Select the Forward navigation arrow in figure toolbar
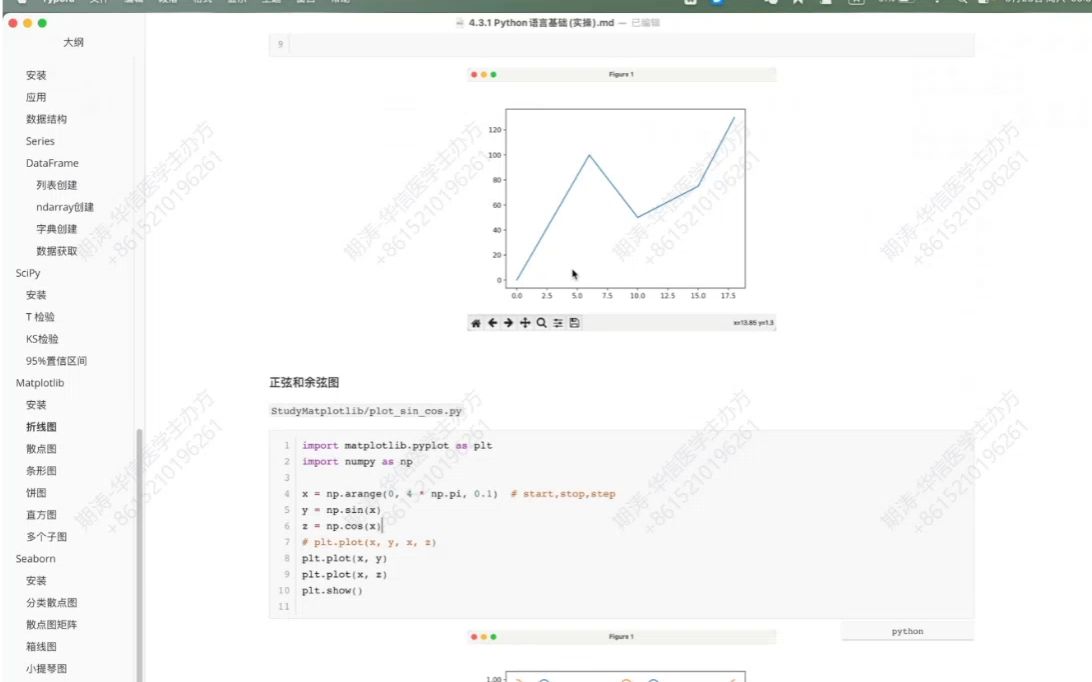1092x682 pixels. (x=508, y=322)
